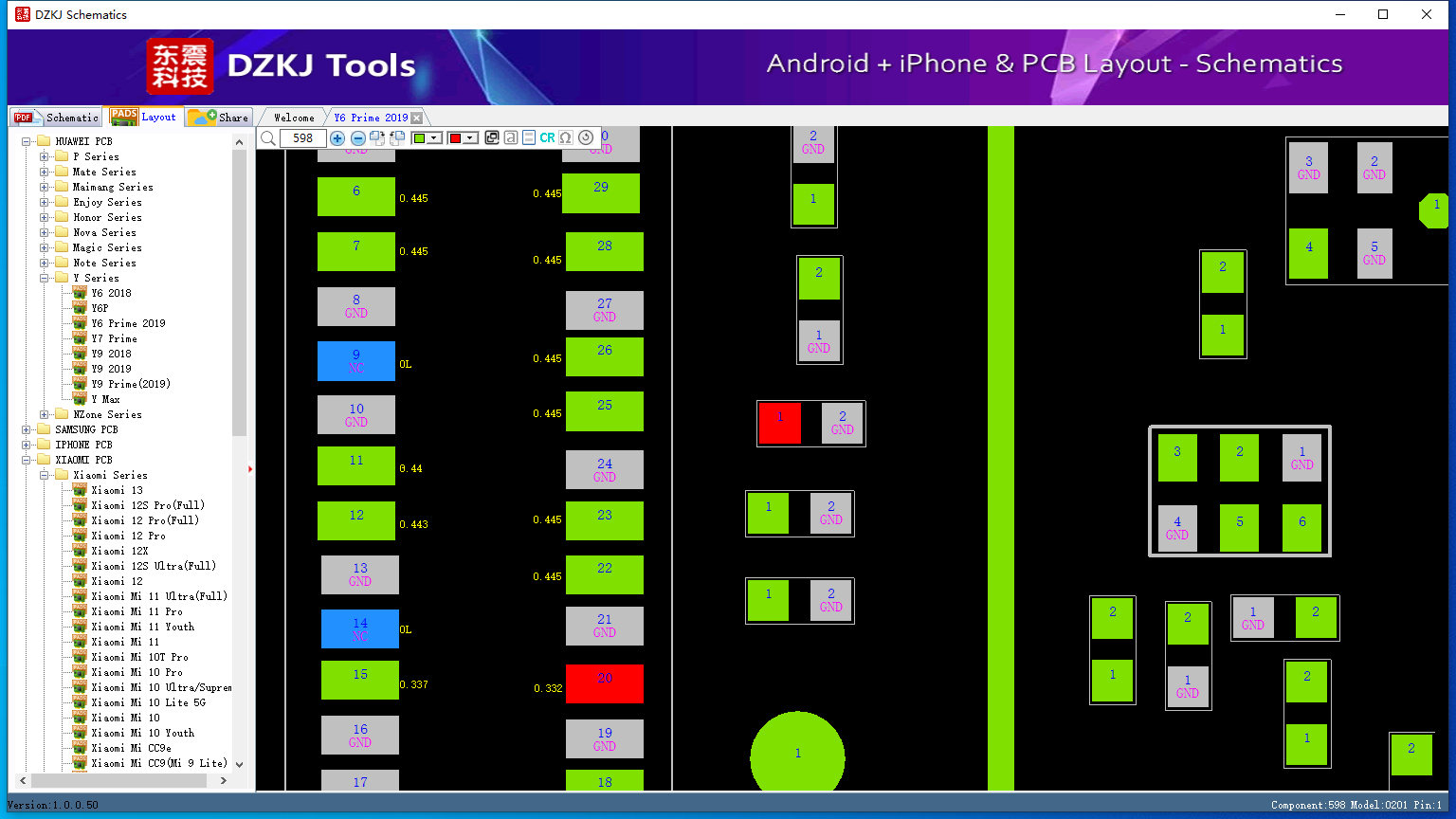Viewport: 1456px width, 819px height.
Task: Expand the Honor Series folder
Action: (x=45, y=217)
